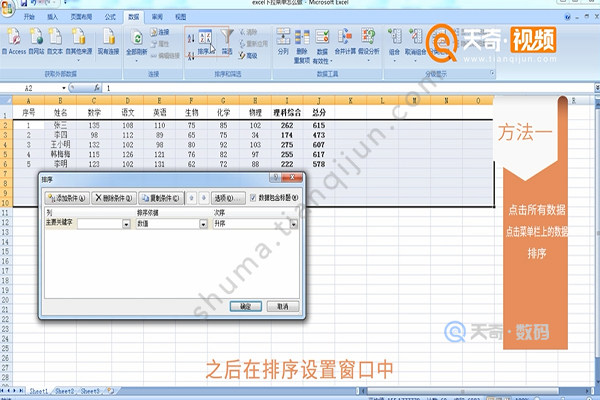
Task: Click Edit Links (编辑链接) in the ribbon
Action: [x=165, y=56]
